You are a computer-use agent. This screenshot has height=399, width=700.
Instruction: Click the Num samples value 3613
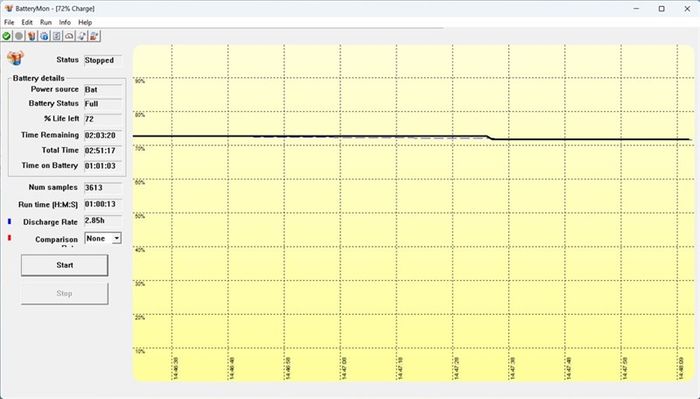(103, 188)
